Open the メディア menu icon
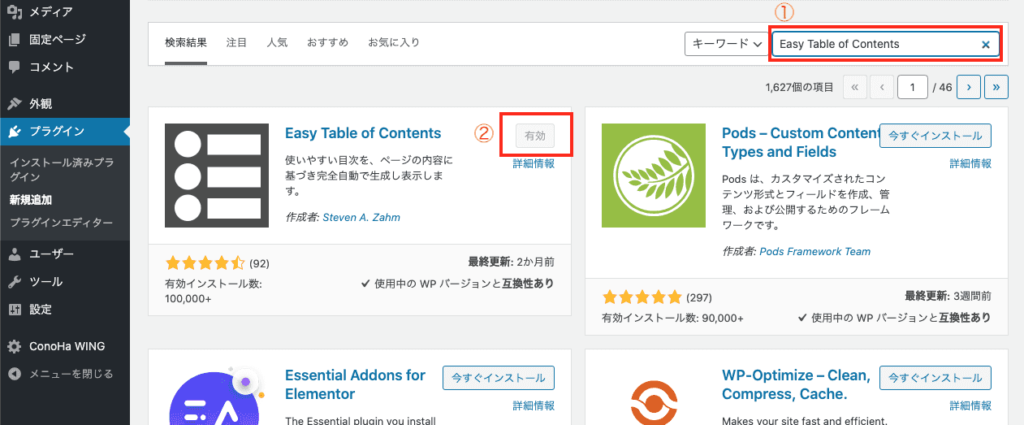Screen dimensions: 1024x425 [14, 11]
